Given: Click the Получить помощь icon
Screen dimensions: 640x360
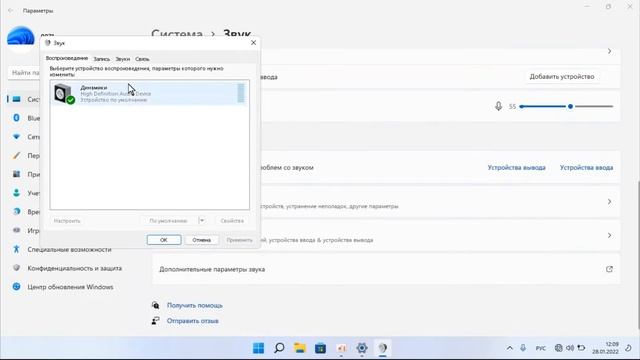Looking at the screenshot, I should pyautogui.click(x=156, y=305).
